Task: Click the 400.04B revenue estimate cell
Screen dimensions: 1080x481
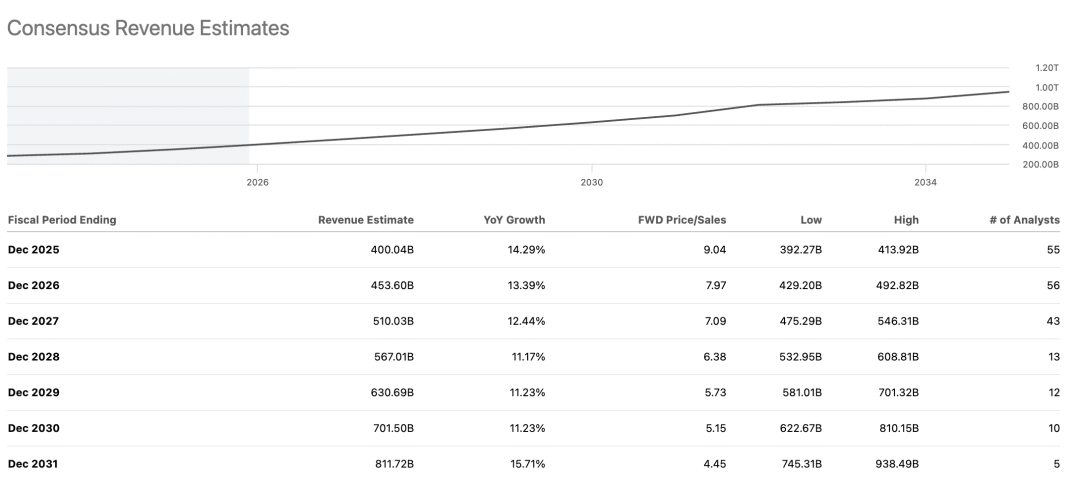Action: pos(390,250)
